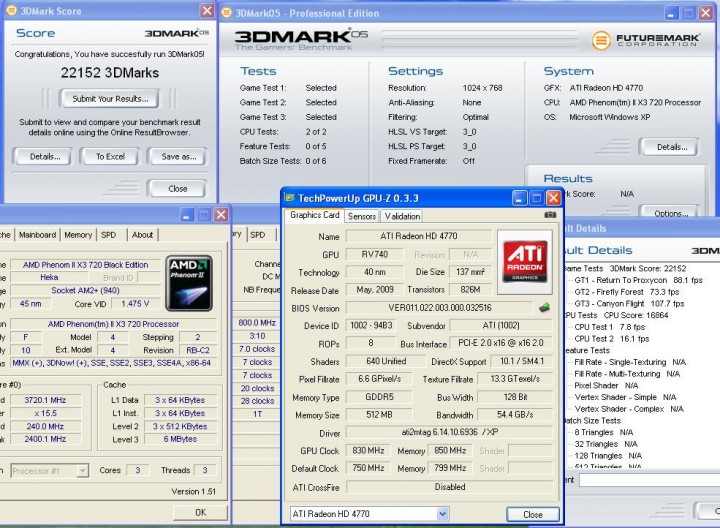Click the Futuremark Corporation logo
720x528 pixels.
[646, 40]
